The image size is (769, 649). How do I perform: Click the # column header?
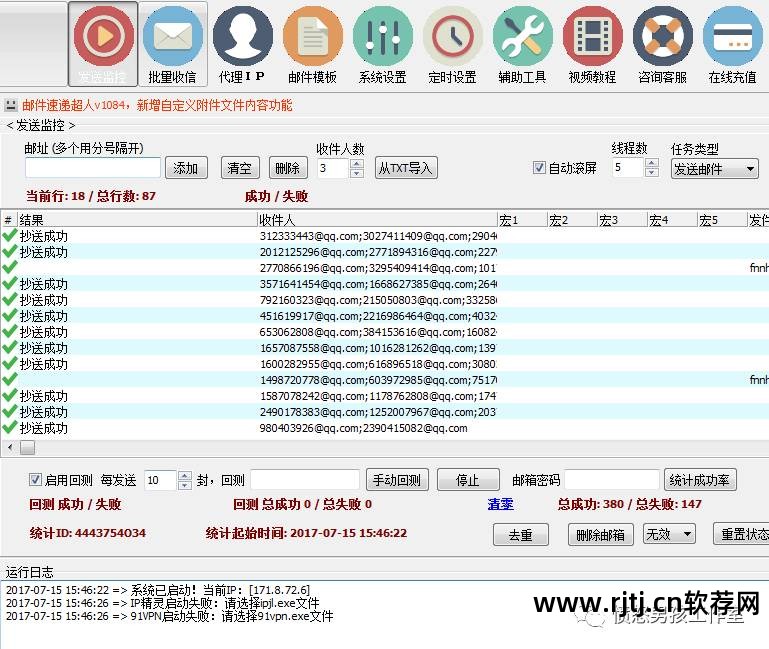point(9,220)
